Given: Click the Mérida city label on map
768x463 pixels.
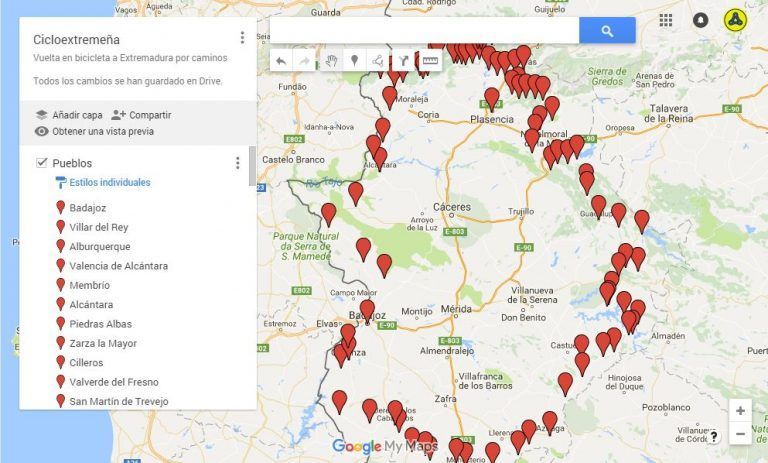Looking at the screenshot, I should (456, 309).
